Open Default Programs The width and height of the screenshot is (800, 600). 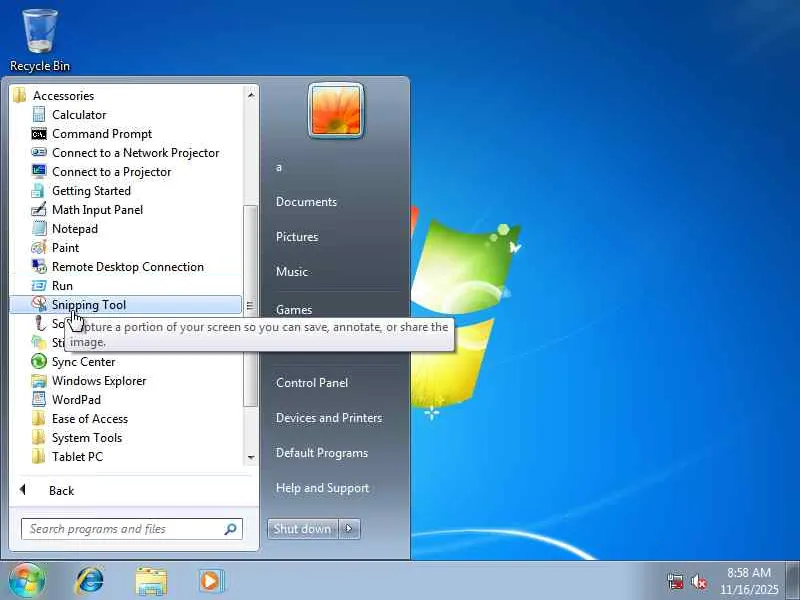coord(322,453)
